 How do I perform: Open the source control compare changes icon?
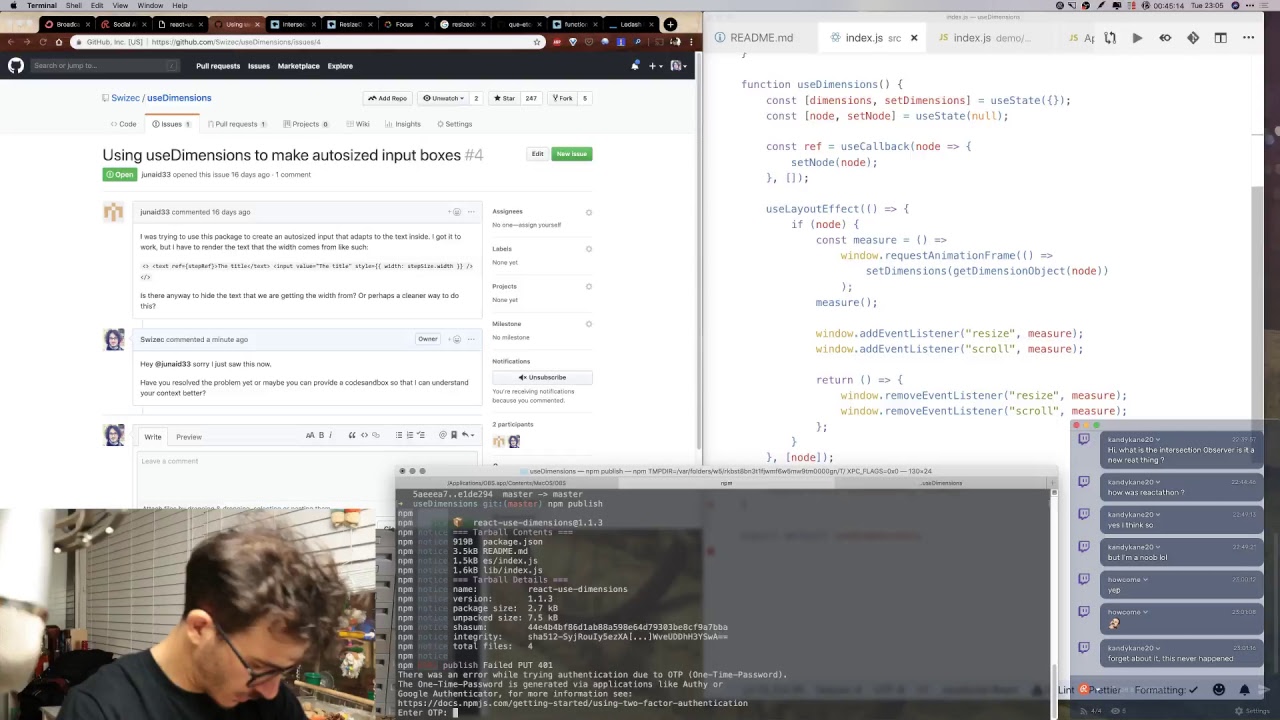1110,38
